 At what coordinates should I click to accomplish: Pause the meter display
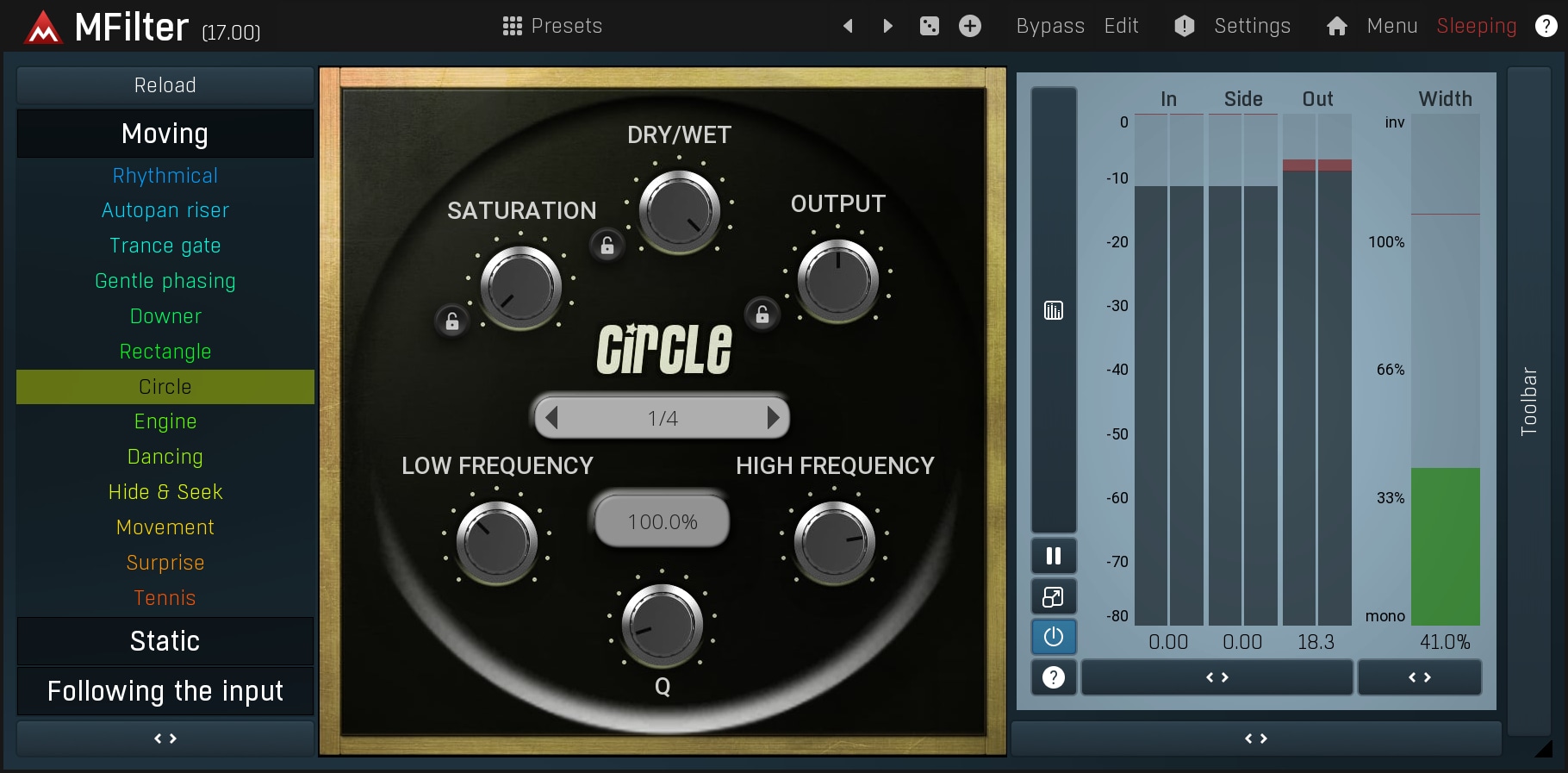point(1054,556)
